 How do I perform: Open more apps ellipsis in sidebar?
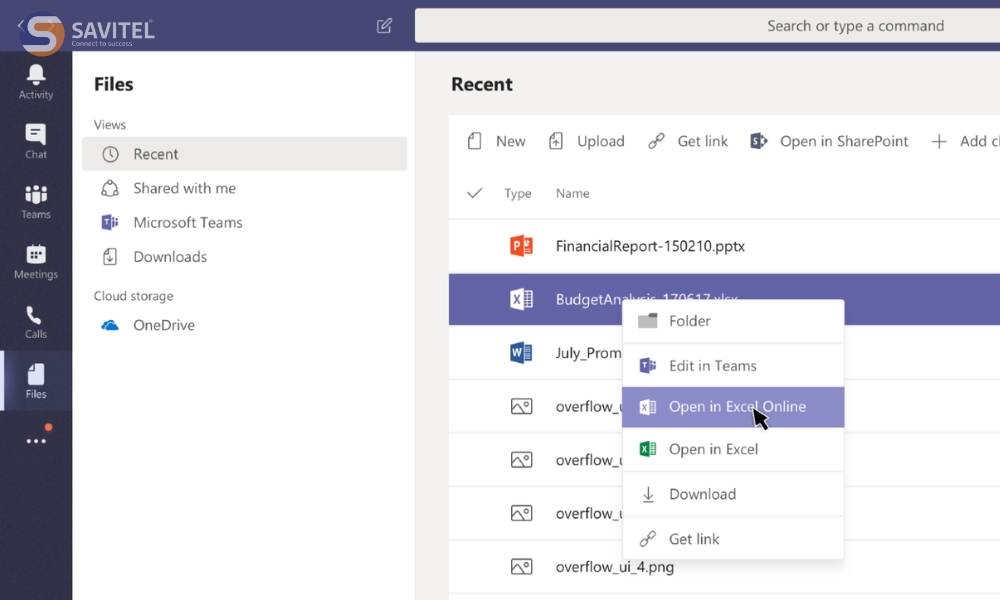click(x=36, y=441)
